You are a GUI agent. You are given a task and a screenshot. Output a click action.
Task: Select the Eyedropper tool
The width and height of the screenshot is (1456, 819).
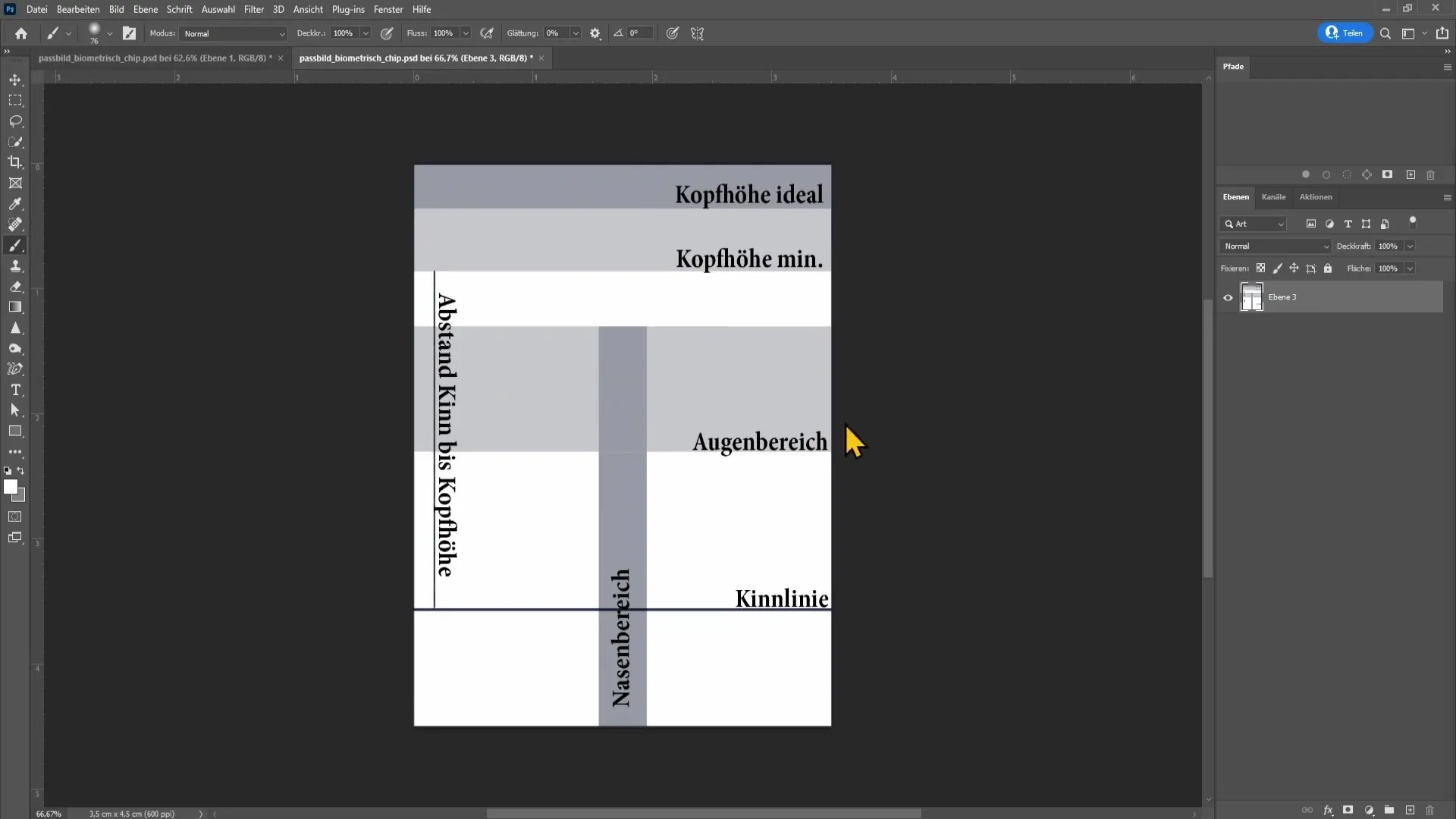[x=15, y=204]
